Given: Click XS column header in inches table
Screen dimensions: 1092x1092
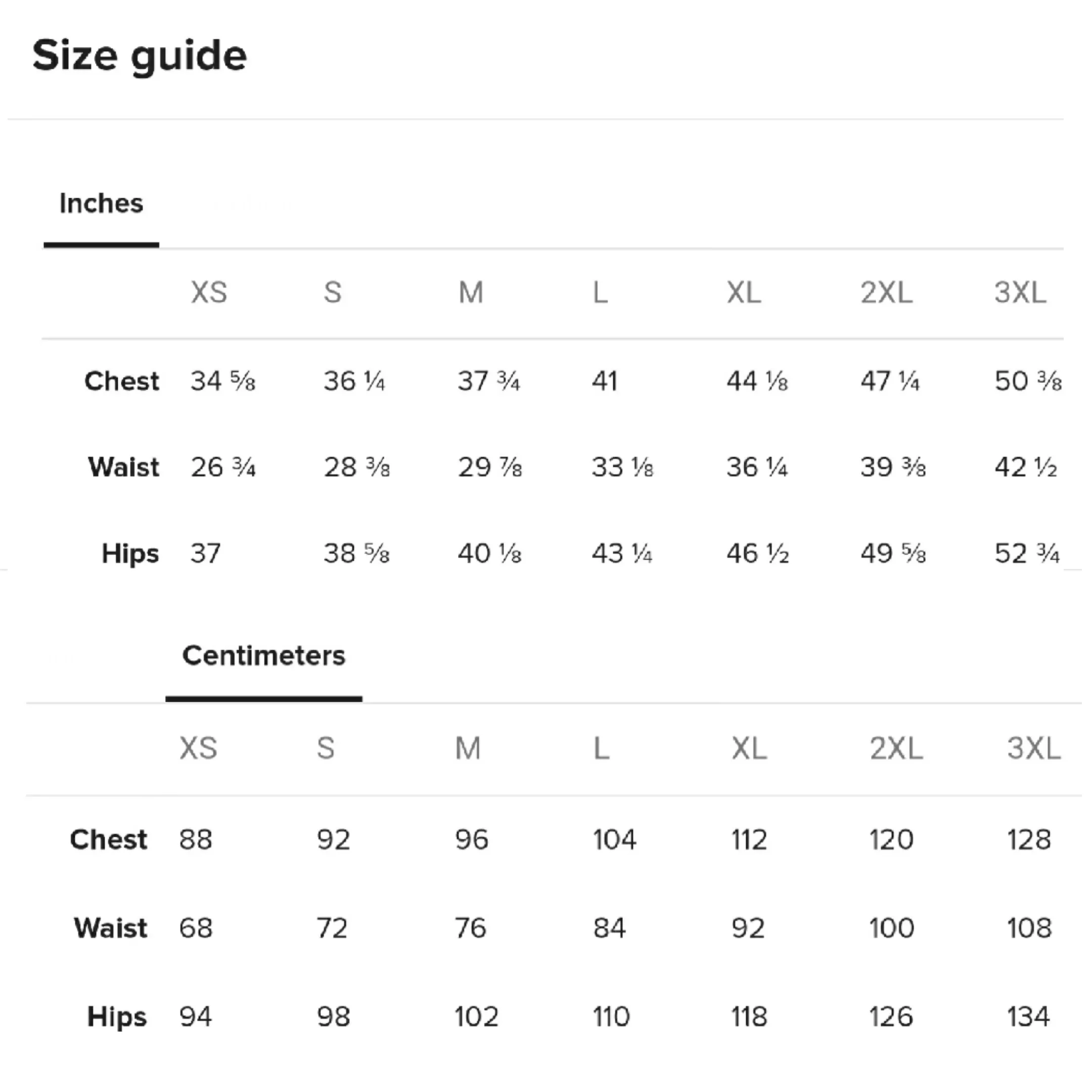Looking at the screenshot, I should coord(209,292).
